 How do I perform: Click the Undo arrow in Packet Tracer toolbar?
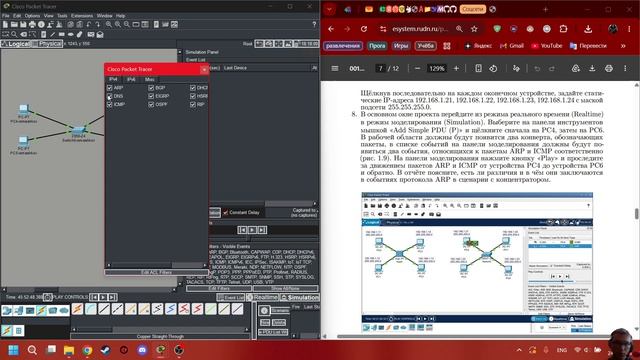pyautogui.click(x=89, y=24)
